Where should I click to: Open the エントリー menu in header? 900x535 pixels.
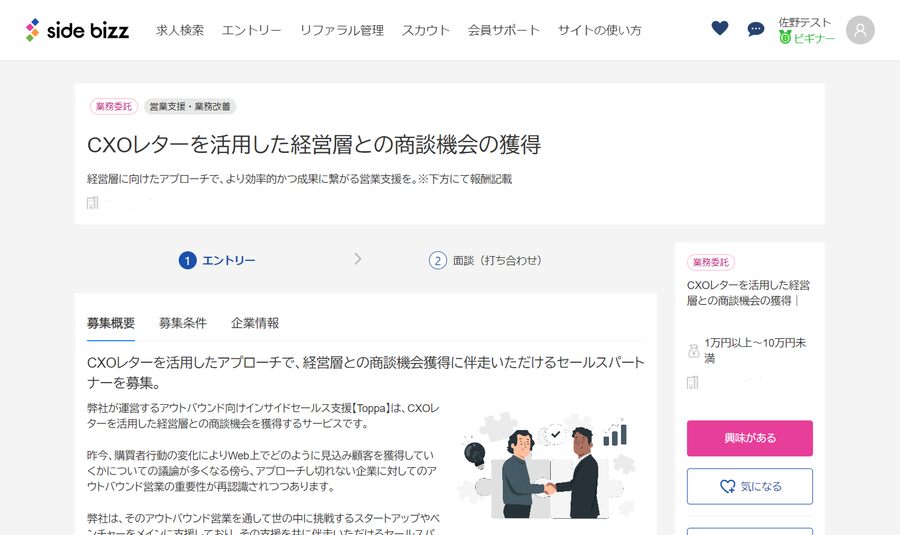coord(251,30)
